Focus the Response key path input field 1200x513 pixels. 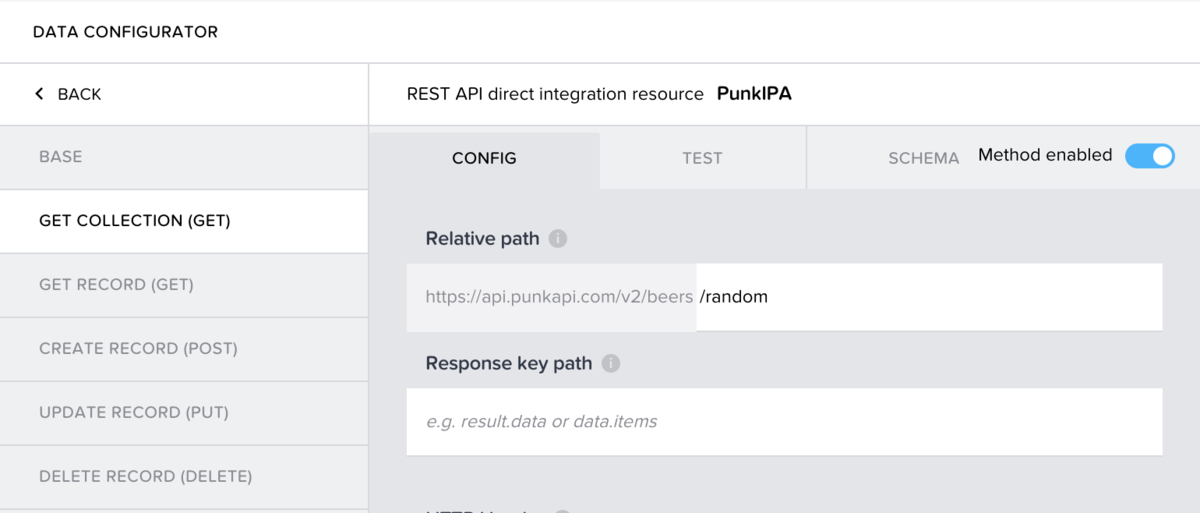(x=784, y=421)
